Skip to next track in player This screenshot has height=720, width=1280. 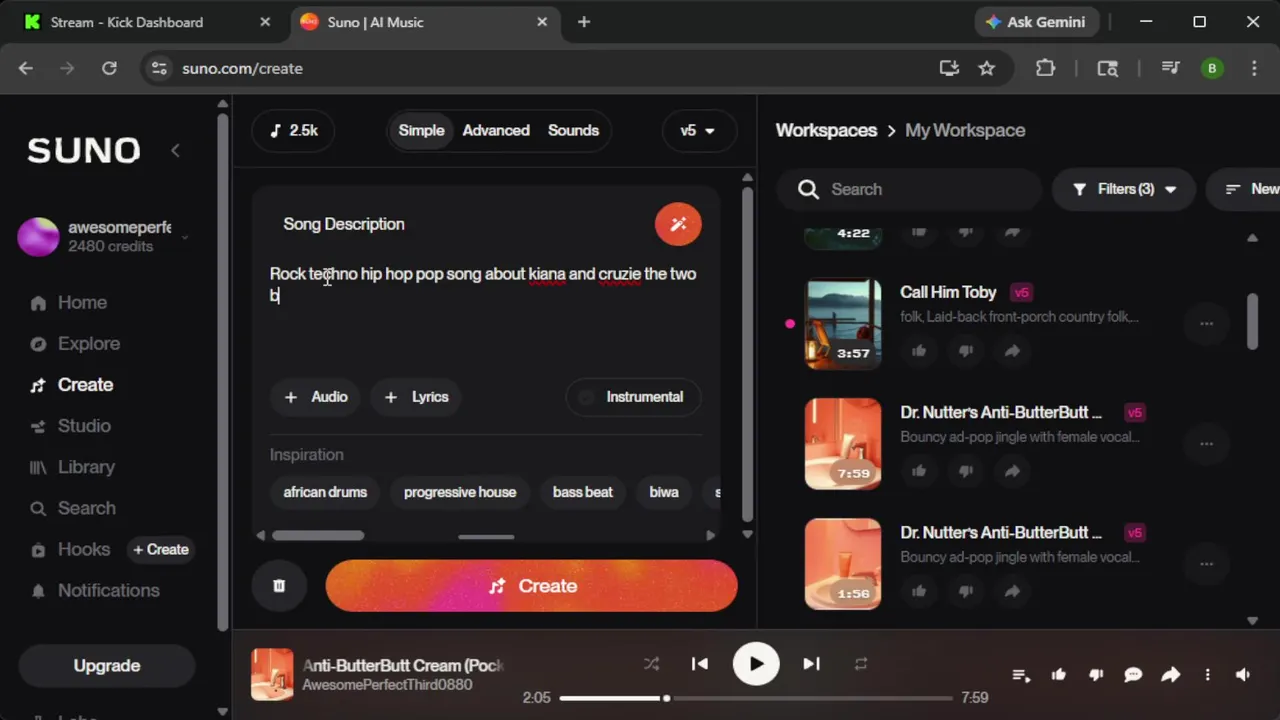pyautogui.click(x=811, y=664)
